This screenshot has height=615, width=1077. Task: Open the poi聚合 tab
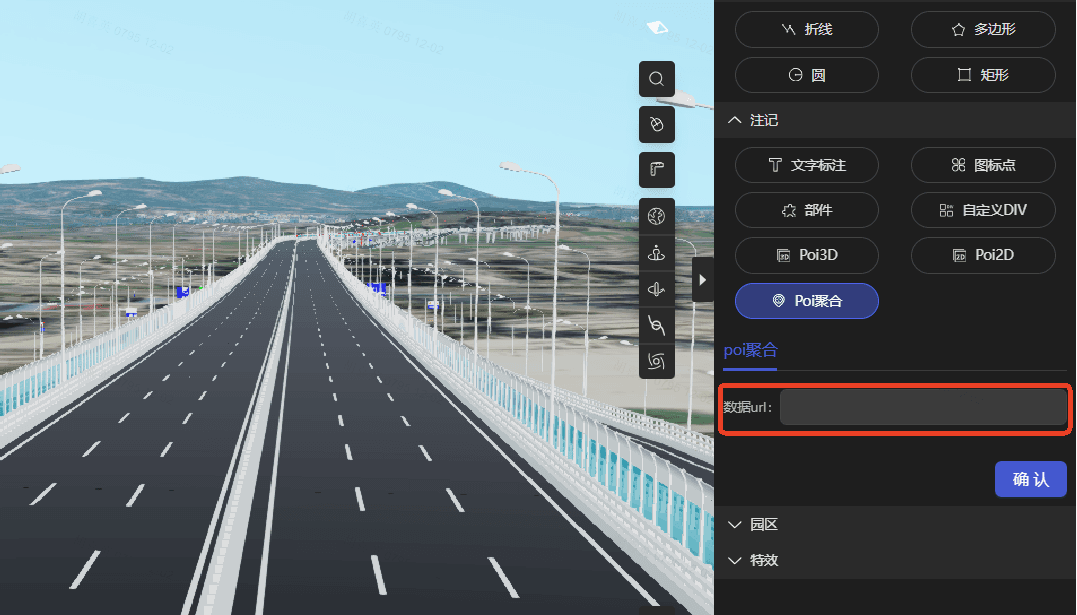click(x=750, y=350)
